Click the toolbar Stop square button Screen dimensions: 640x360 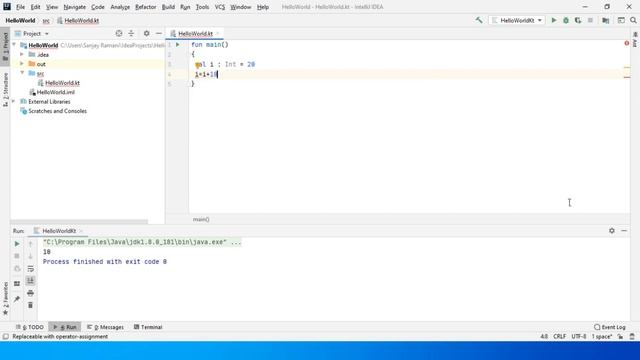coord(590,20)
